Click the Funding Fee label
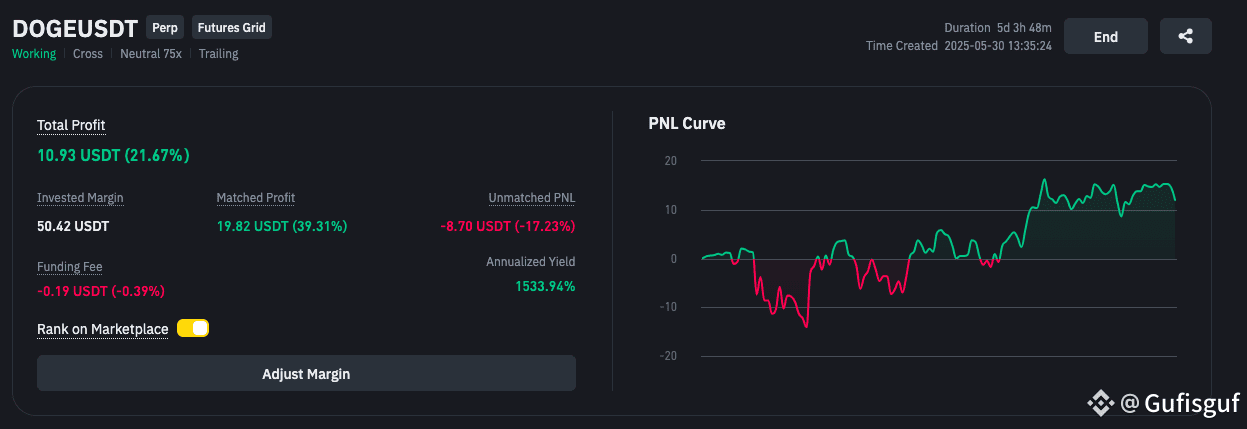 click(x=70, y=267)
